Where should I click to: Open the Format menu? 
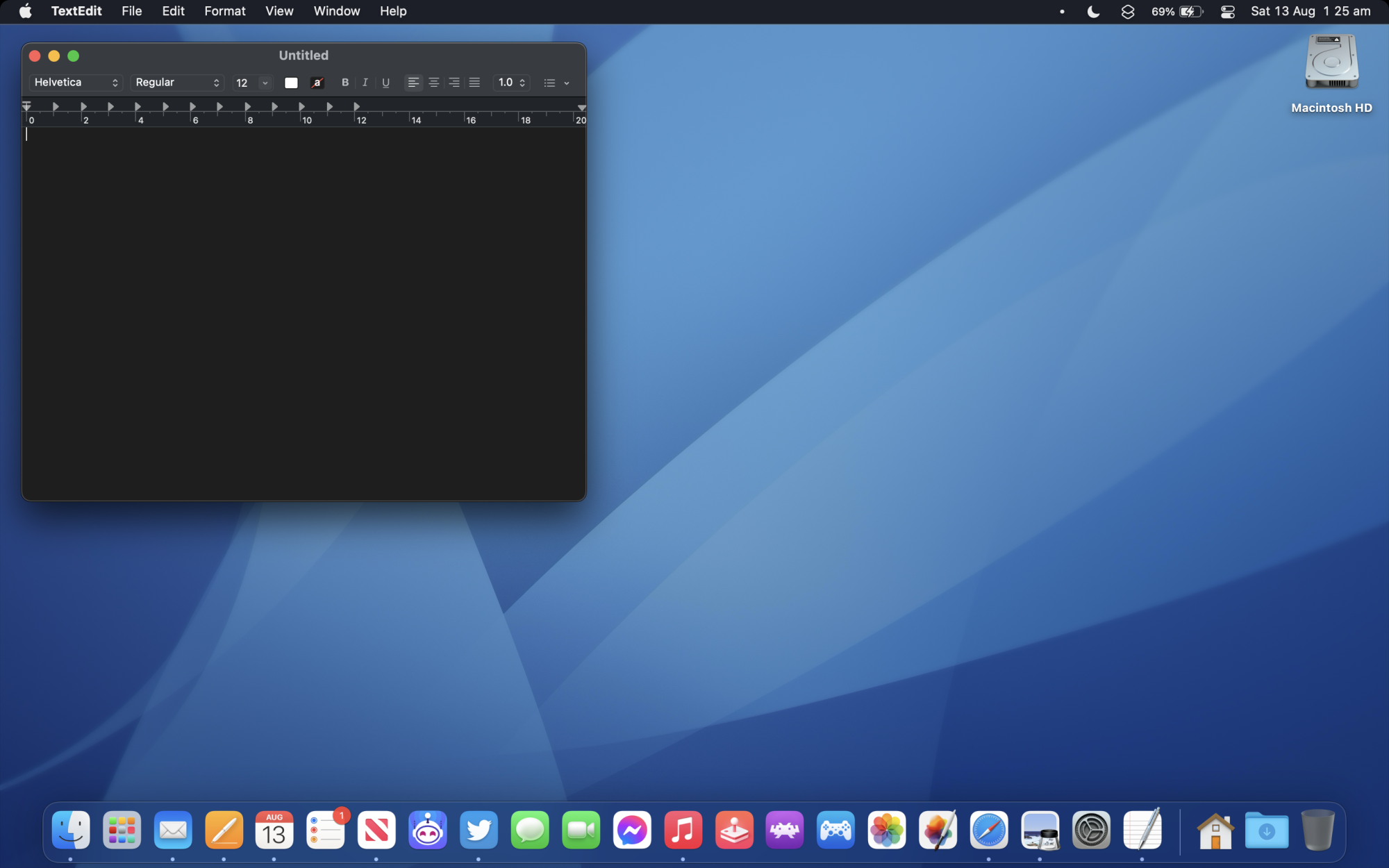point(224,11)
